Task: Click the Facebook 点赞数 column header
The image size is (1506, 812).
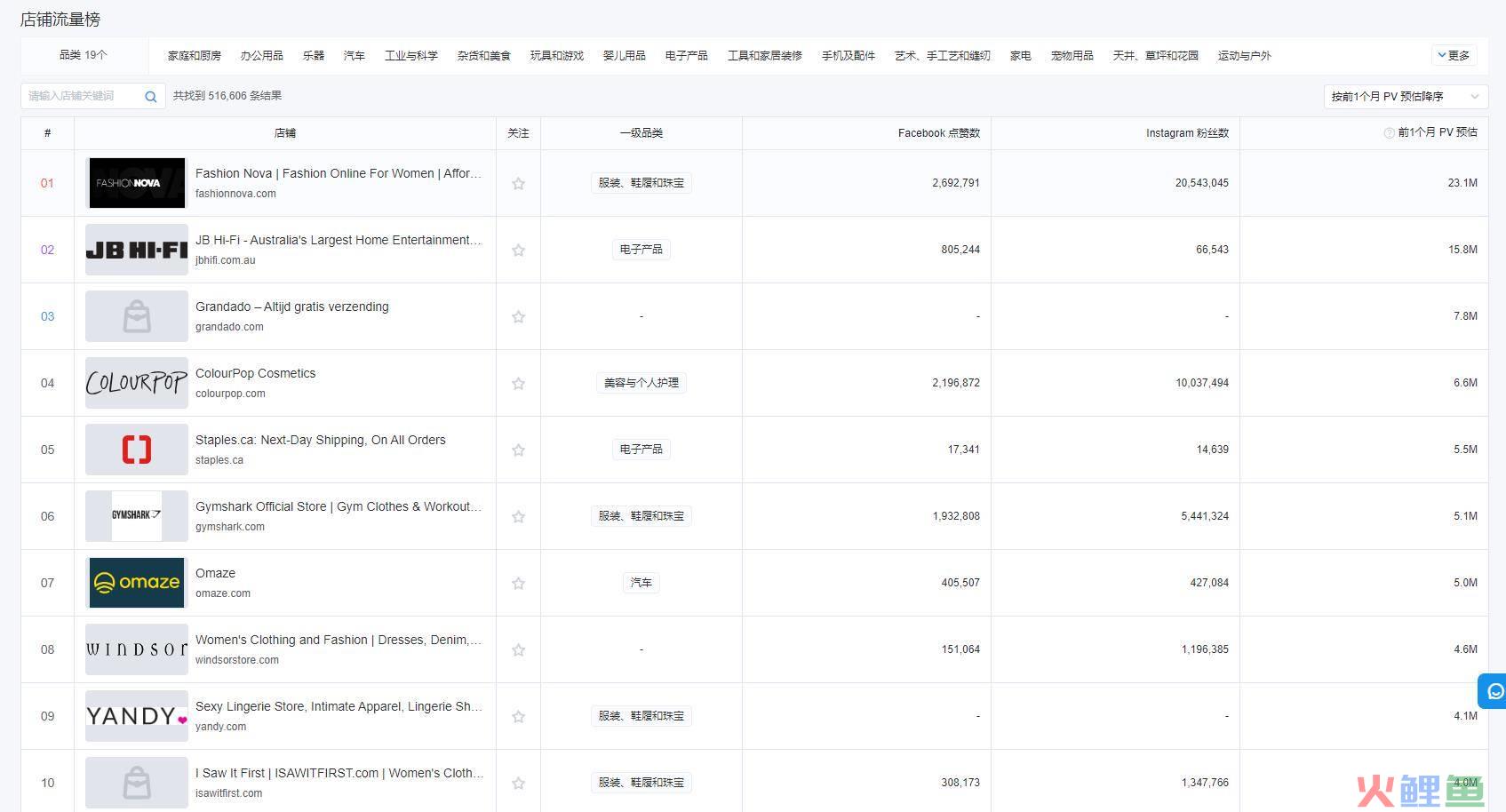Action: click(939, 133)
